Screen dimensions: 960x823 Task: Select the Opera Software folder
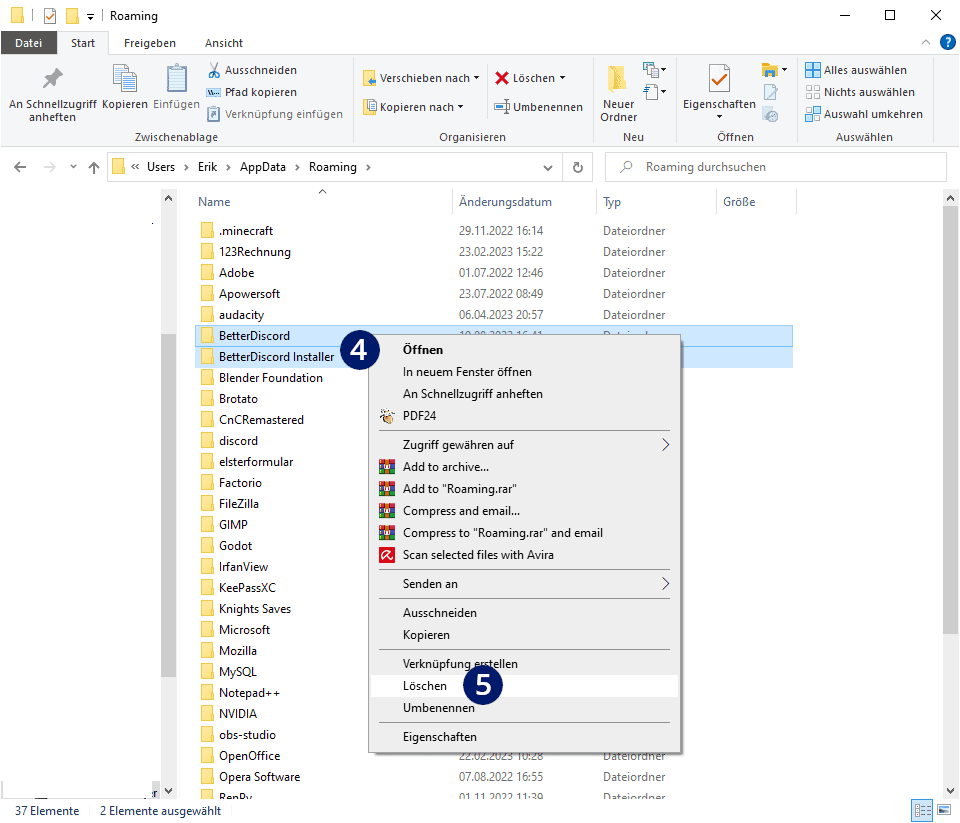tap(260, 777)
